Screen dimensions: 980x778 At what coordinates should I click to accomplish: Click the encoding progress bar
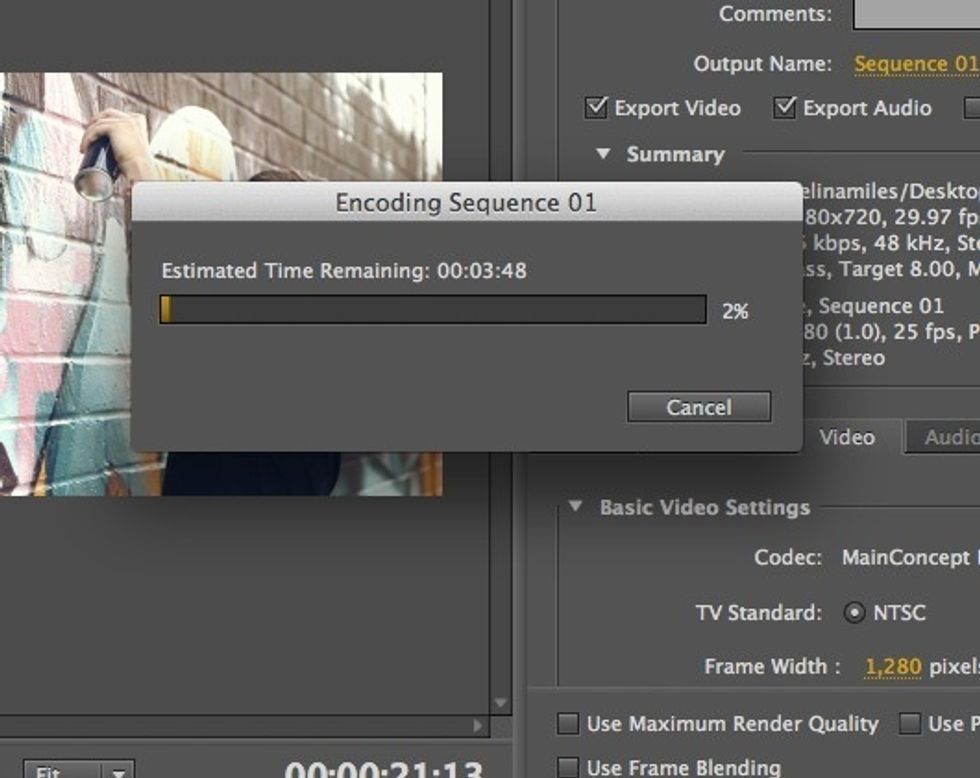point(433,310)
